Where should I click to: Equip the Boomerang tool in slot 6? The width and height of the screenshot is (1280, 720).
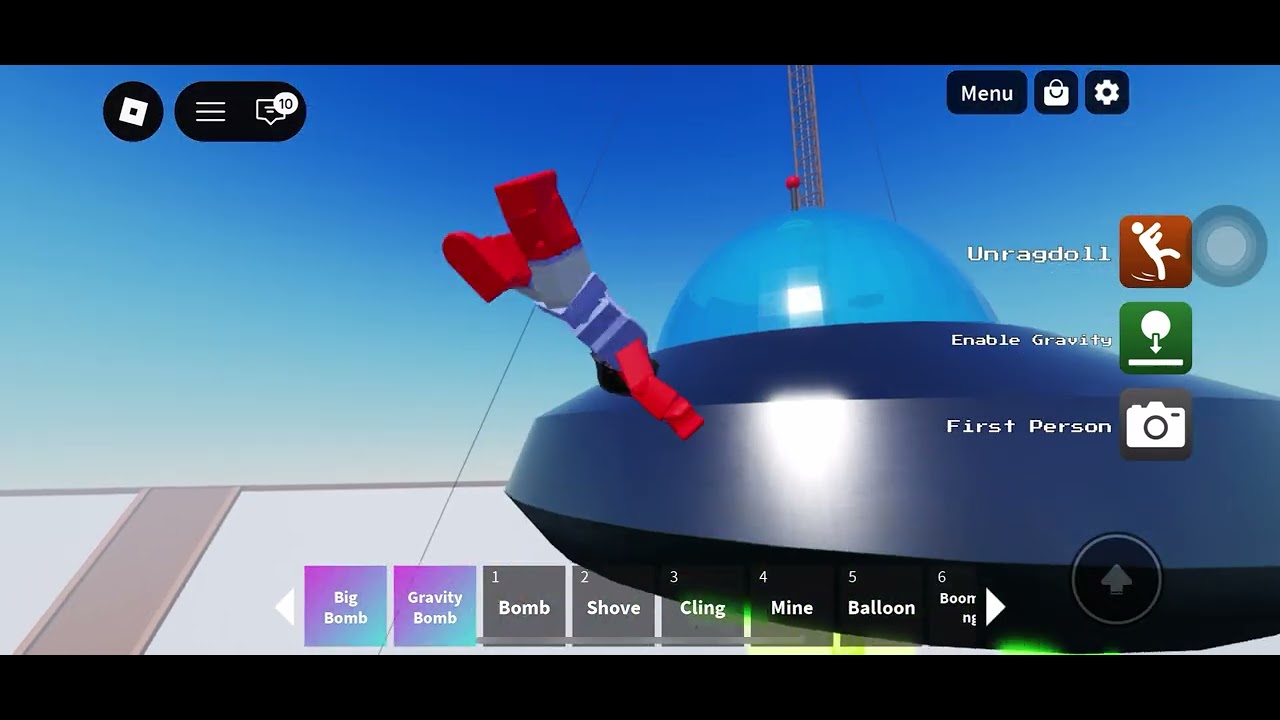pos(954,606)
